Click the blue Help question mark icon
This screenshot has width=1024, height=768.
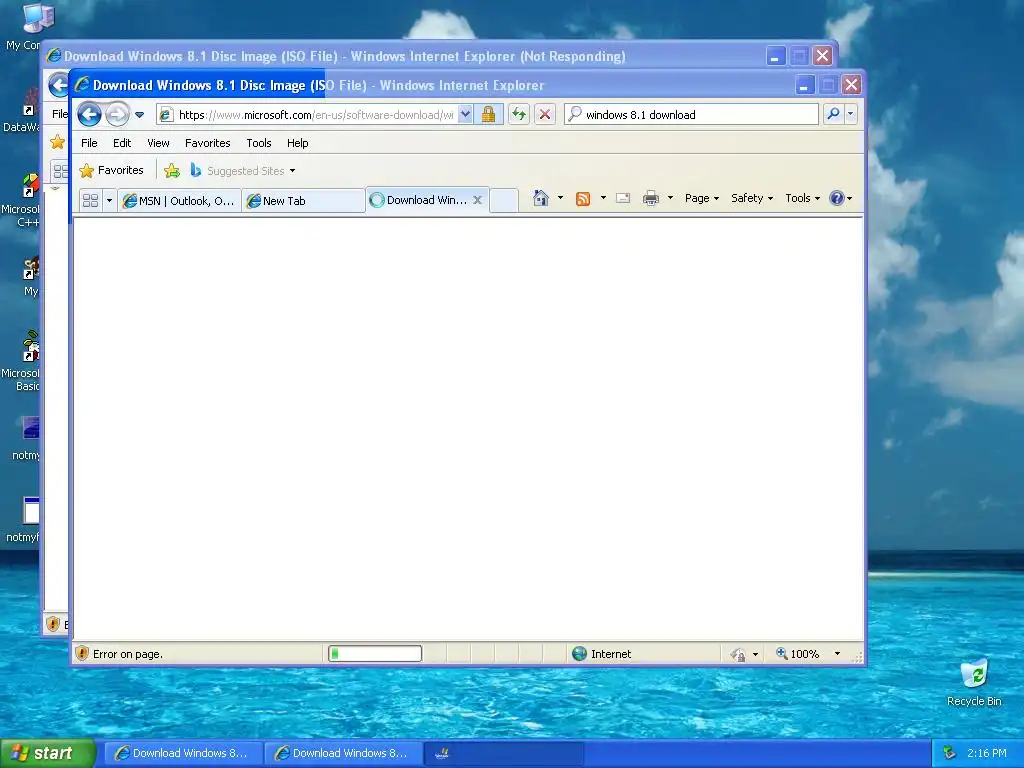[x=837, y=198]
